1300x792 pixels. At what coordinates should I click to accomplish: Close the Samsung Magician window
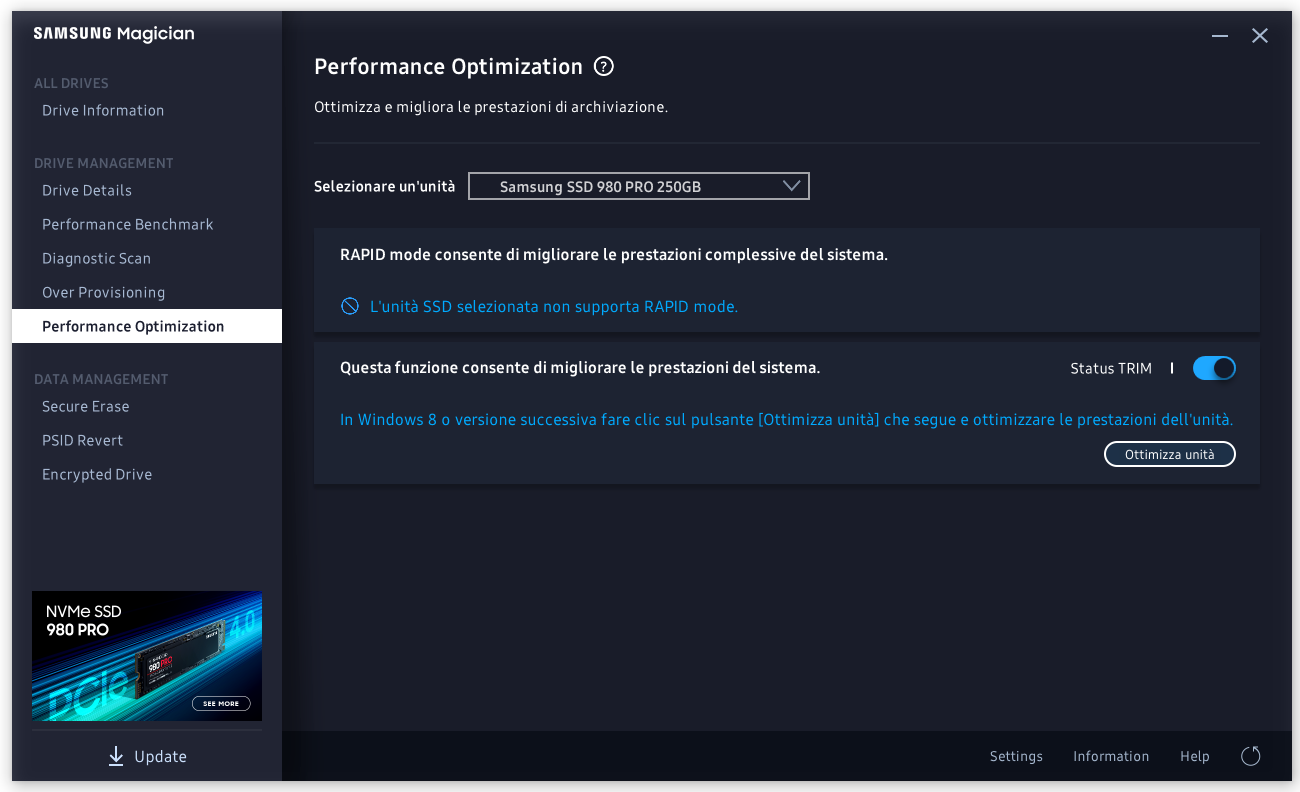(x=1260, y=36)
